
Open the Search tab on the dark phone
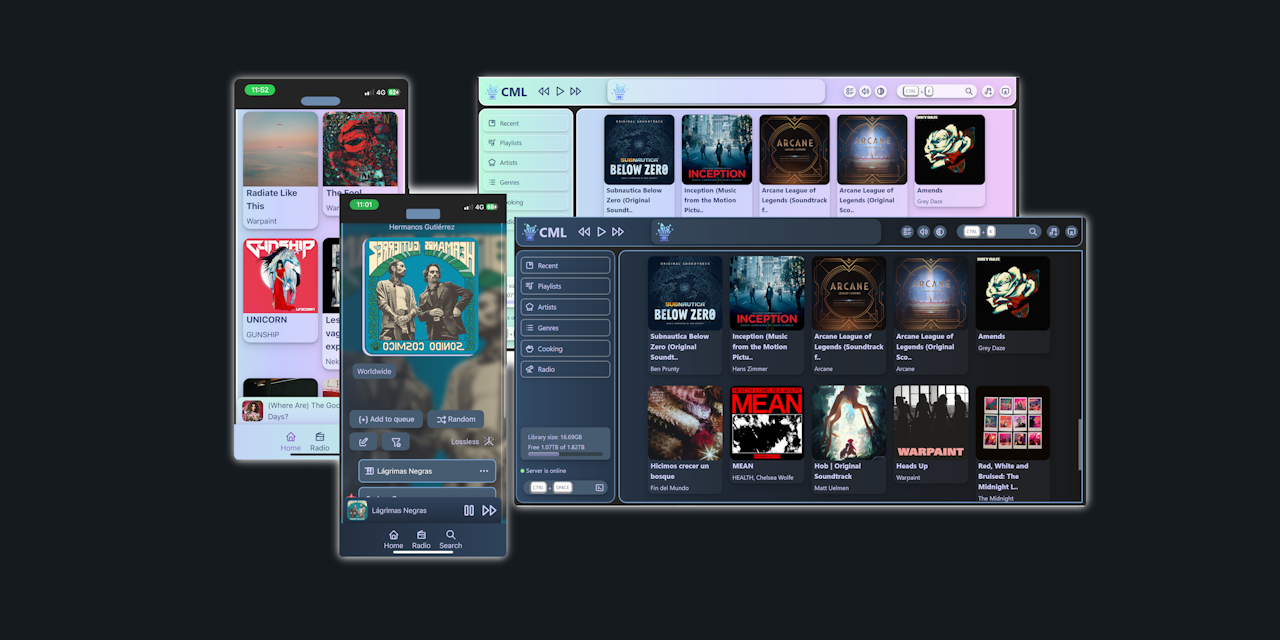(451, 539)
